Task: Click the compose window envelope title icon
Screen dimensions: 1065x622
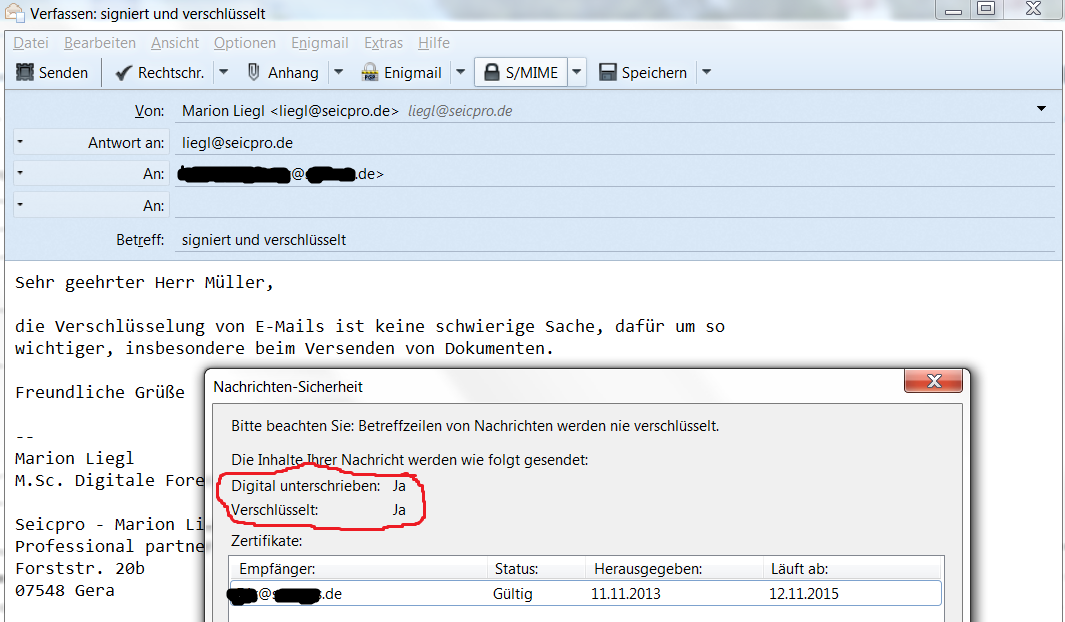Action: tap(15, 13)
